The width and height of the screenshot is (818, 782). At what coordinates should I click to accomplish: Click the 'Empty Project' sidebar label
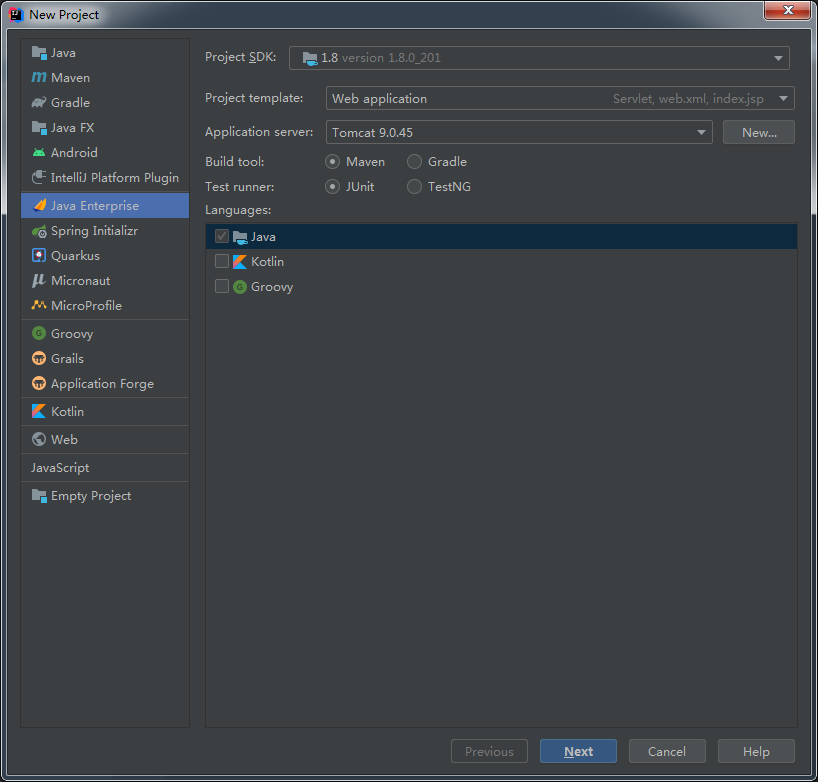(x=91, y=496)
